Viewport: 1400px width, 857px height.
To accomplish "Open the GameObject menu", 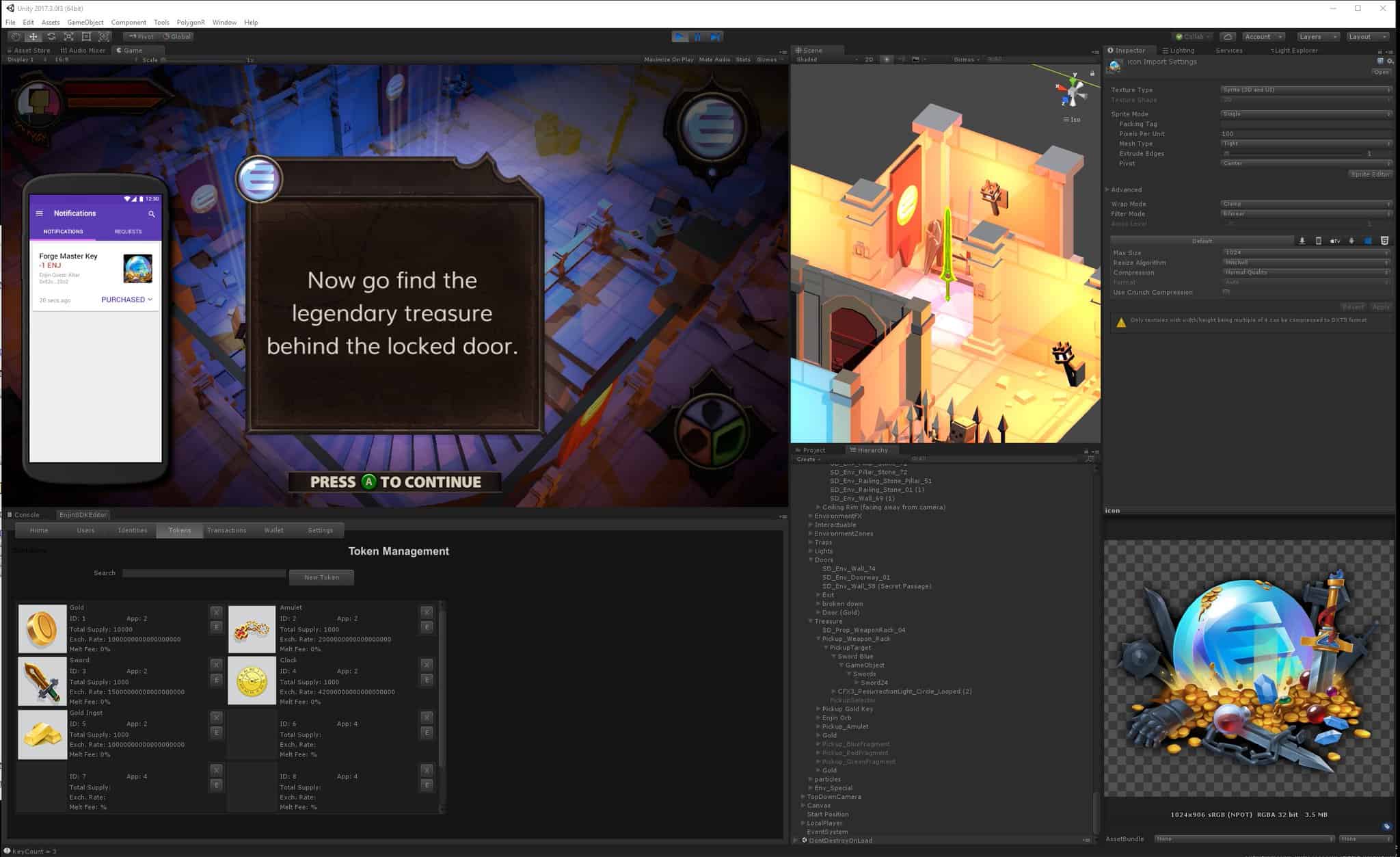I will coord(85,23).
